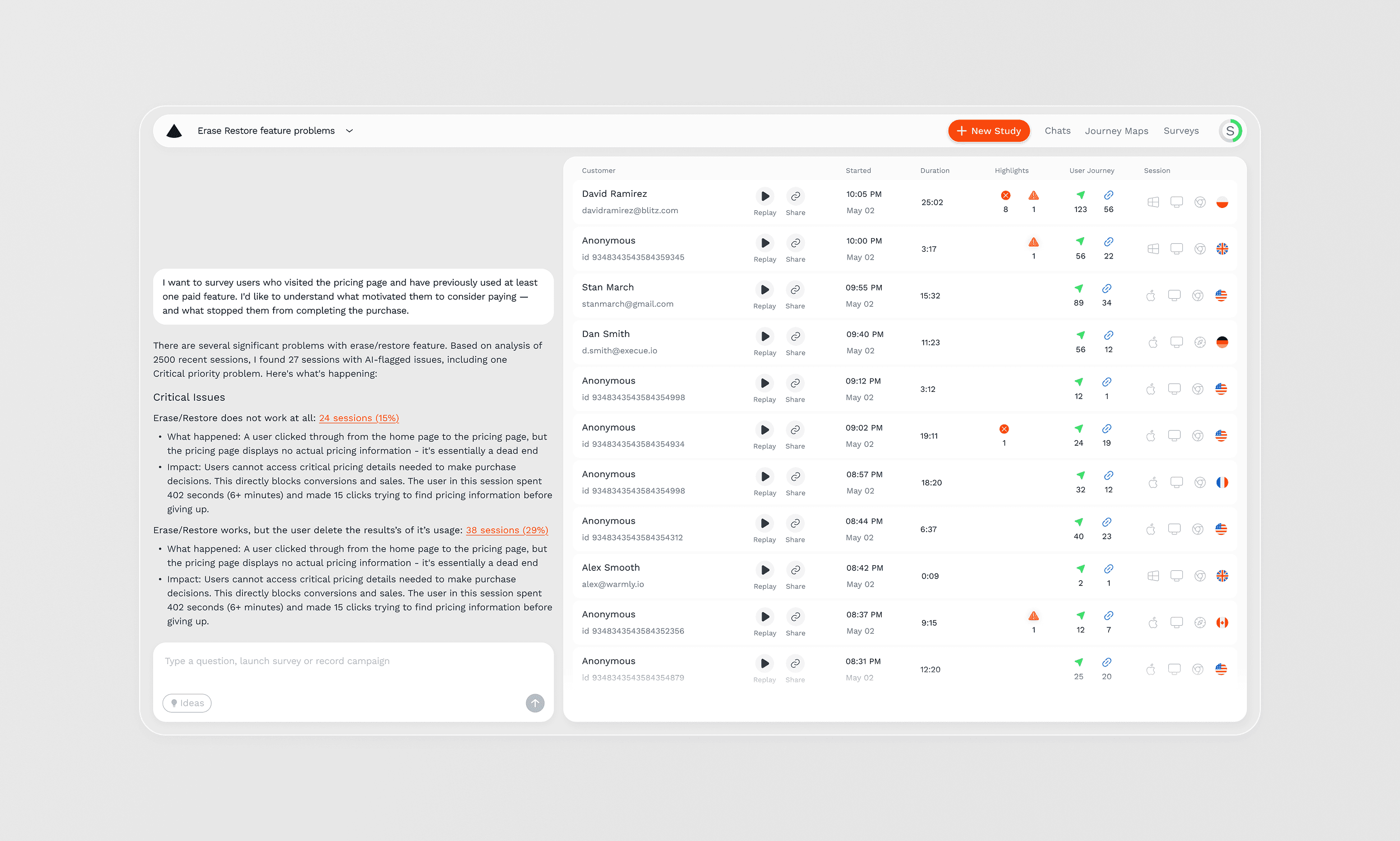Click green journey arrow for Dan Smith
1400x841 pixels.
tap(1080, 335)
